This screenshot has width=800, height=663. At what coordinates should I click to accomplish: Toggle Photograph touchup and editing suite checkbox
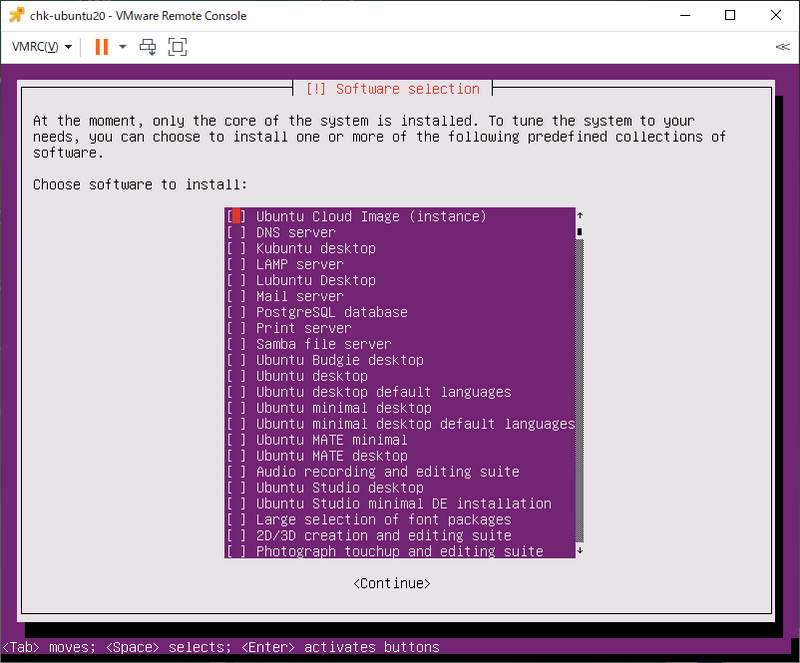pos(236,551)
